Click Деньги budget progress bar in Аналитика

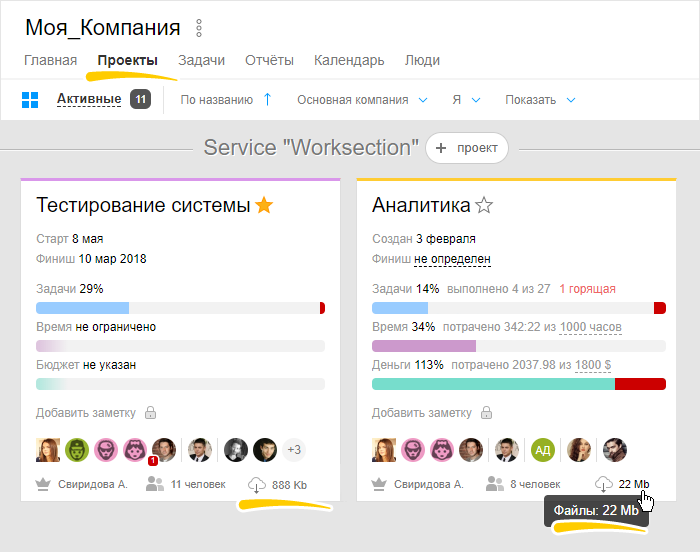click(x=518, y=384)
